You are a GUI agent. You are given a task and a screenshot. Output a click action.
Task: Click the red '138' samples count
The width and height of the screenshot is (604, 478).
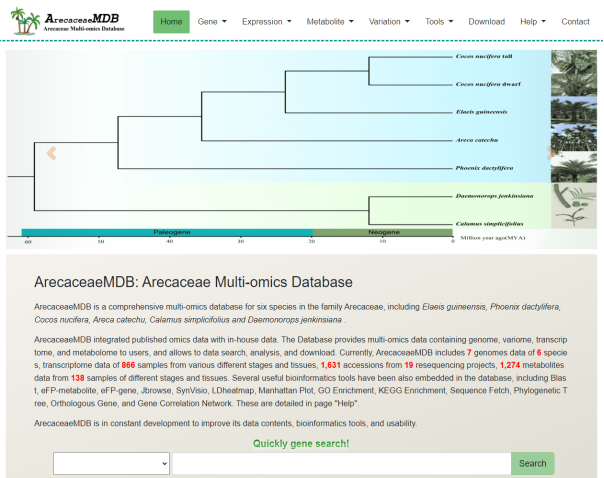pyautogui.click(x=77, y=378)
